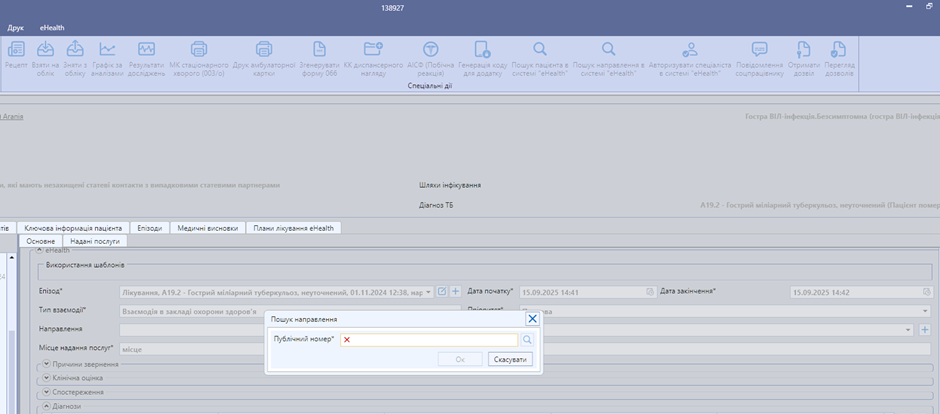Image resolution: width=940 pixels, height=414 pixels.
Task: Click search magnifier in Пошук направлення dialog
Action: click(x=527, y=340)
